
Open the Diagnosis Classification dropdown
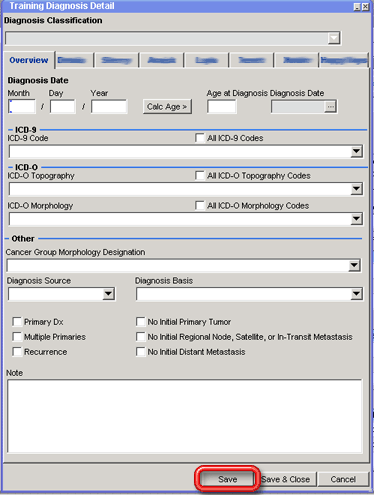(334, 38)
